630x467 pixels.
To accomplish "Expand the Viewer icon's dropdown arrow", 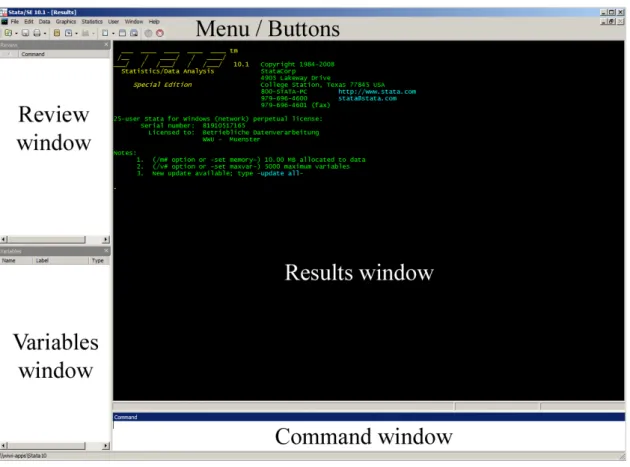I will click(x=76, y=33).
